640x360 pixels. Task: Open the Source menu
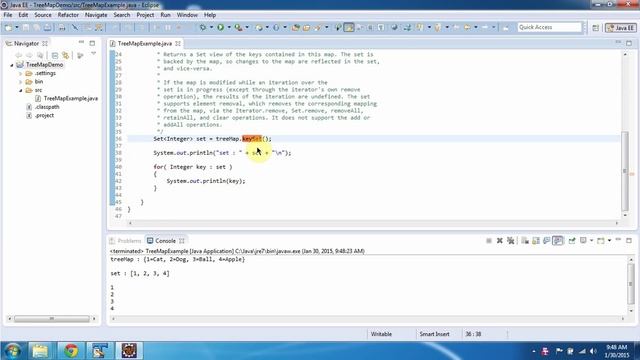click(43, 15)
